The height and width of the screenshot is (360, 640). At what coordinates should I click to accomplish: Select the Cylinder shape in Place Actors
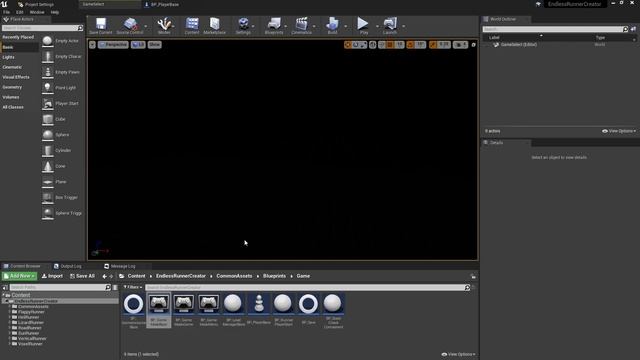pyautogui.click(x=61, y=150)
